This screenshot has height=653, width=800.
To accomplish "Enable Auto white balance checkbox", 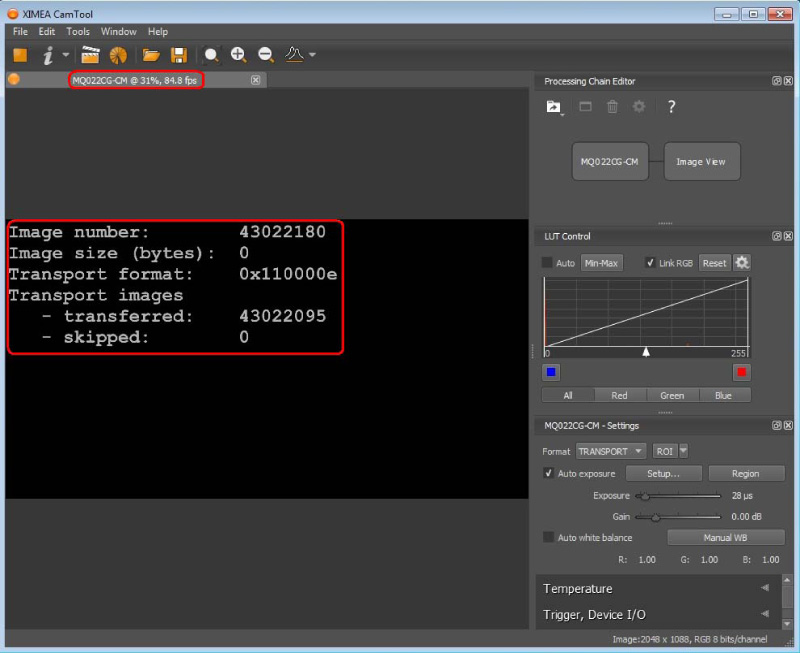I will pyautogui.click(x=548, y=537).
